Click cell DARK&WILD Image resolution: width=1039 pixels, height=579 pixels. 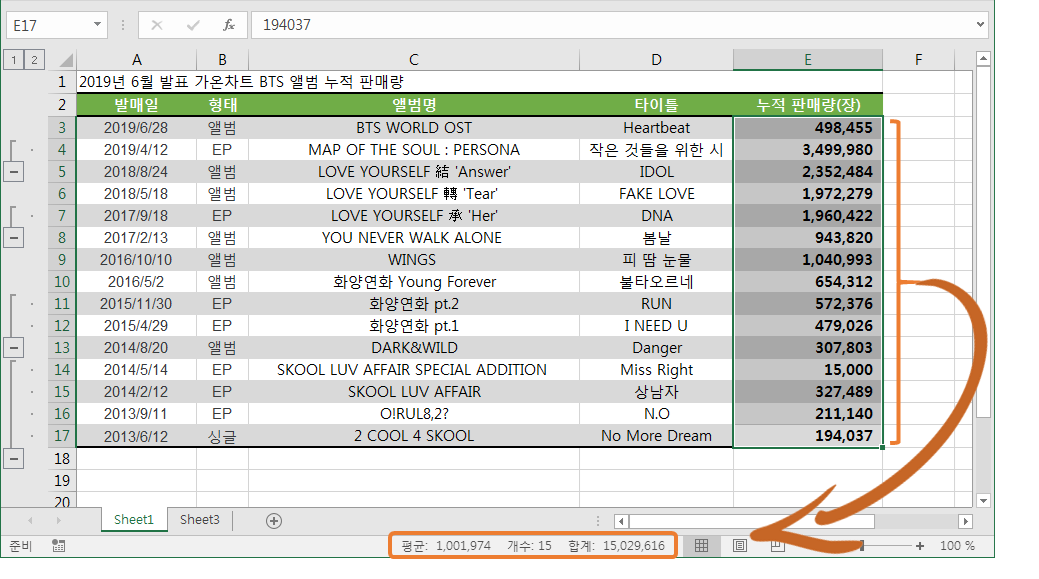click(x=413, y=348)
